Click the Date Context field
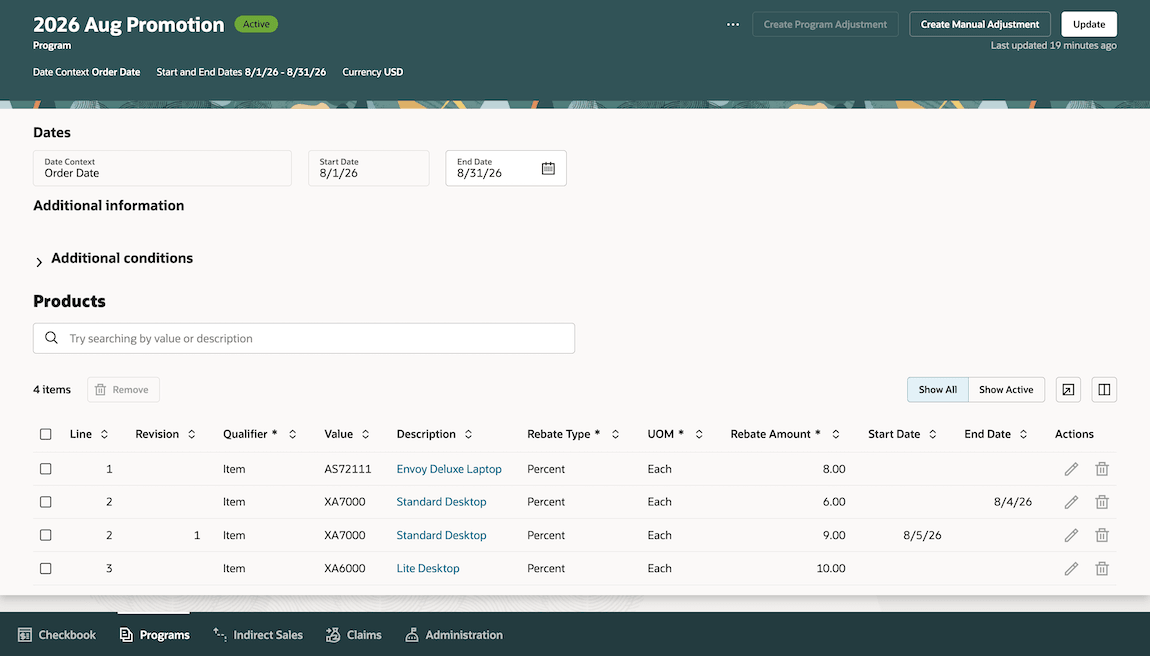Viewport: 1150px width, 656px height. [x=162, y=168]
